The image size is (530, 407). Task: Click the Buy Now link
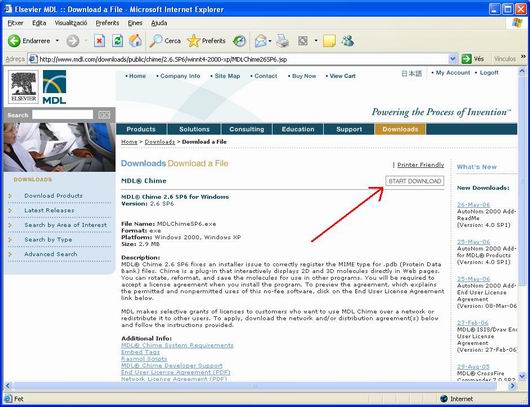click(304, 76)
